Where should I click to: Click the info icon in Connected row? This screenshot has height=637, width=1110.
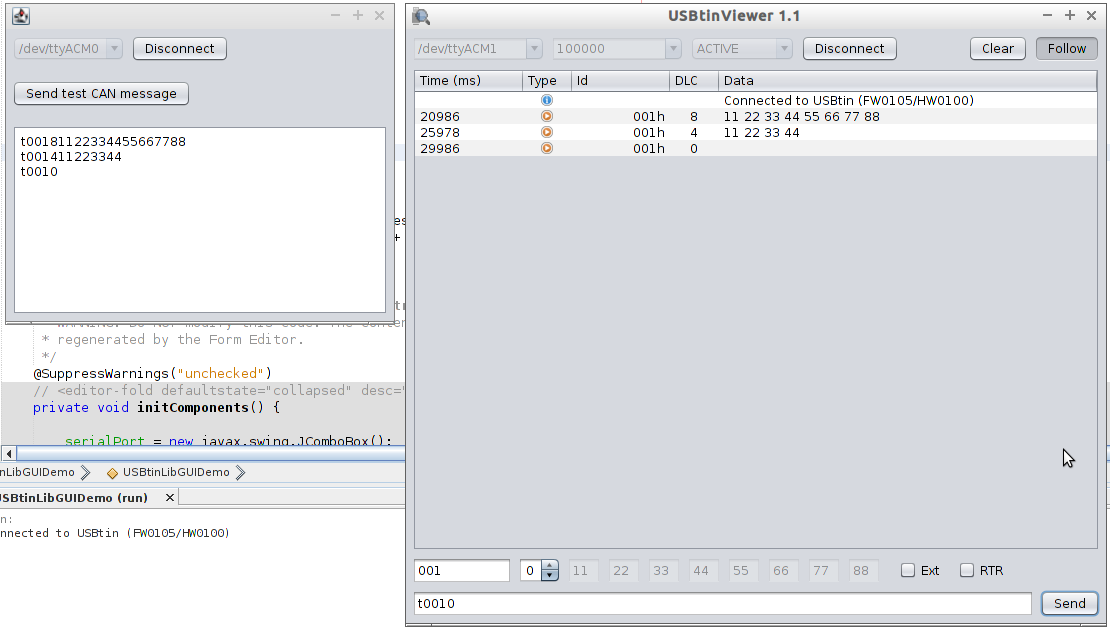(x=547, y=101)
